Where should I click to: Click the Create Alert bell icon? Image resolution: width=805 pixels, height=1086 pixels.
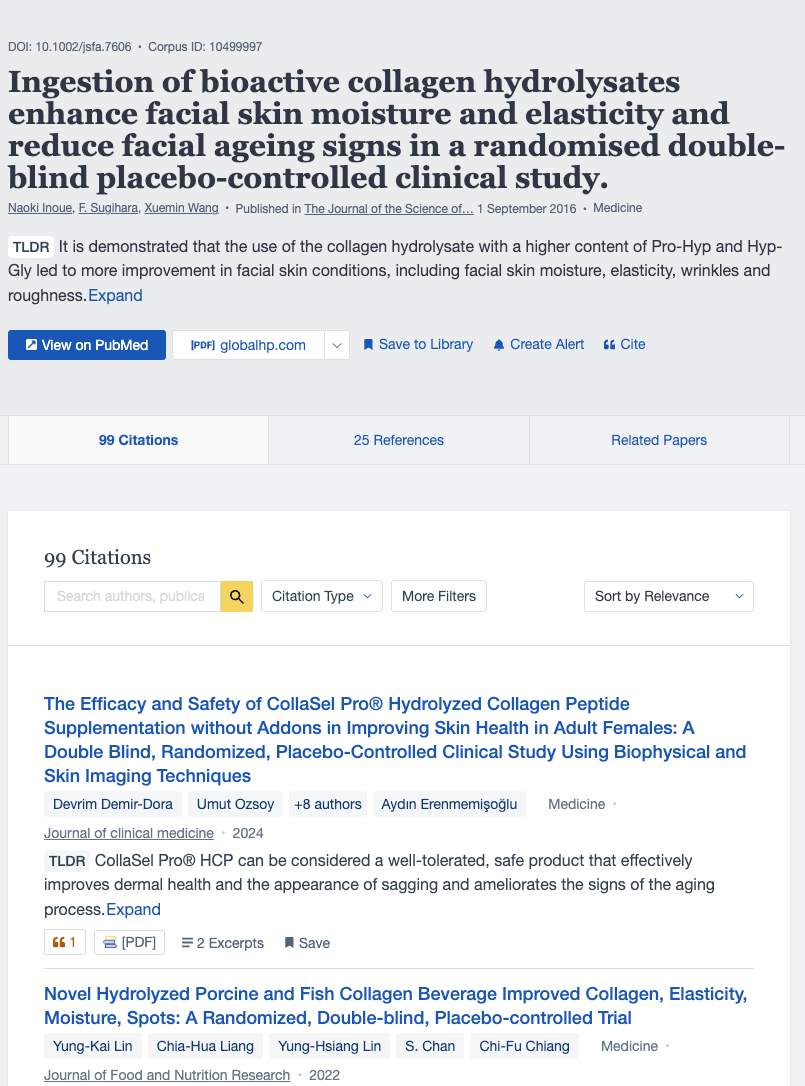(499, 345)
